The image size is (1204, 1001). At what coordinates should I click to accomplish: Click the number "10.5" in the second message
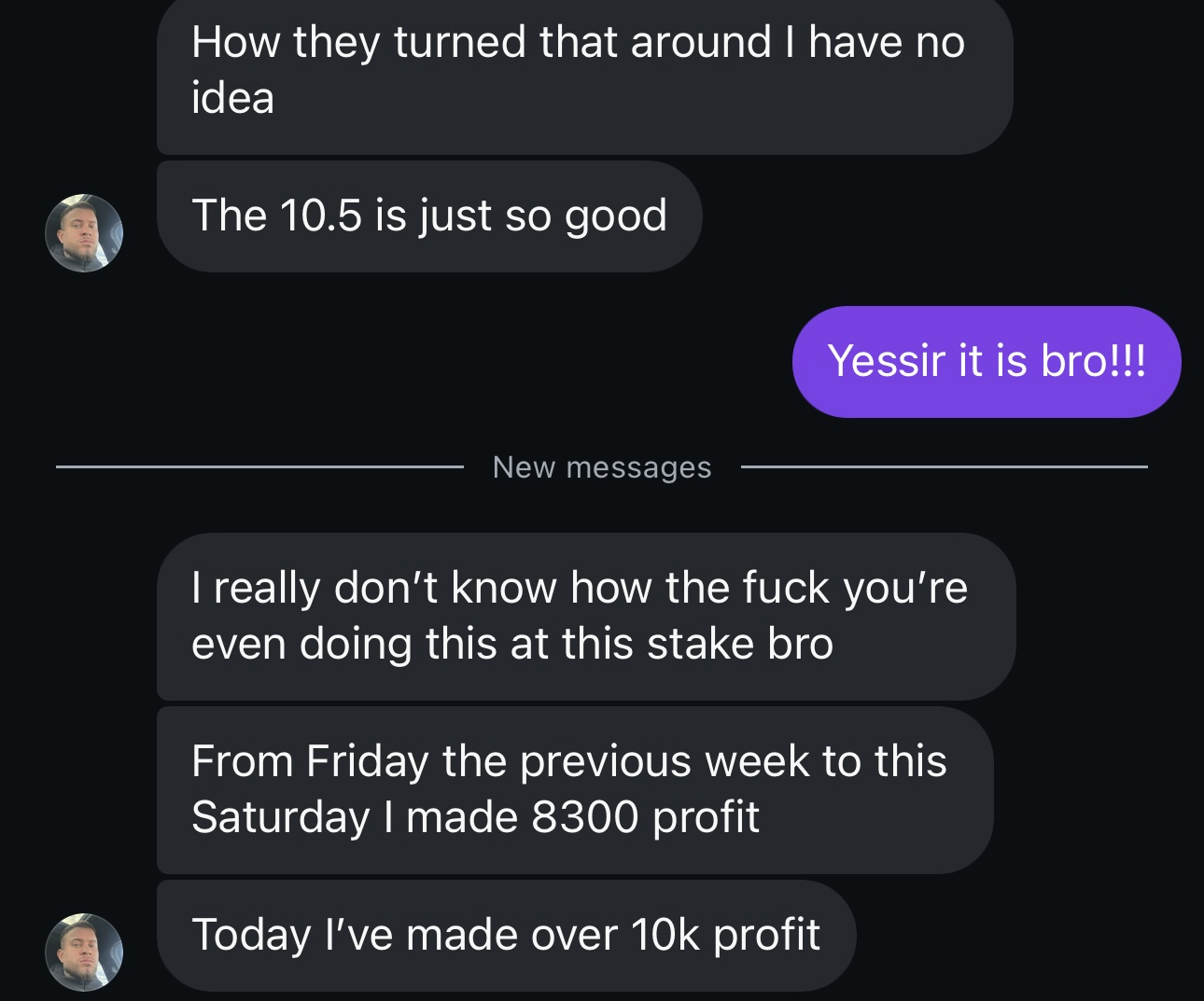tap(319, 216)
